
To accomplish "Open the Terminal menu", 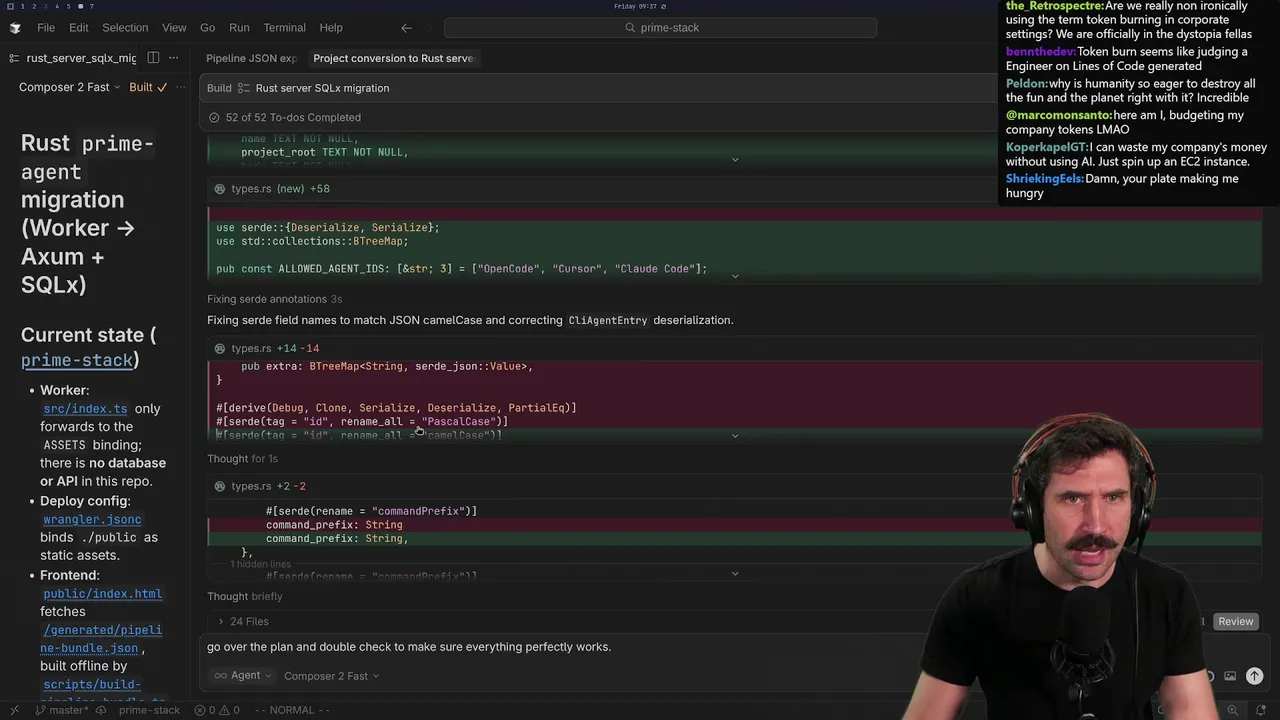I will click(285, 28).
